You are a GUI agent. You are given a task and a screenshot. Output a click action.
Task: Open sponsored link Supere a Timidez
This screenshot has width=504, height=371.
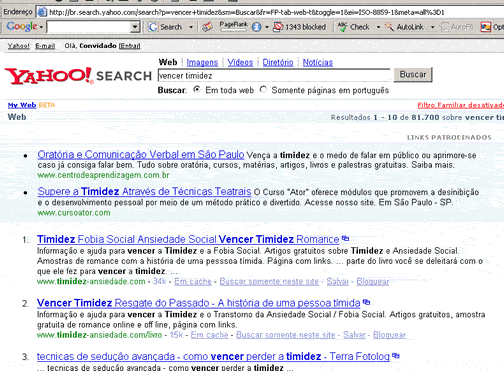coord(144,192)
